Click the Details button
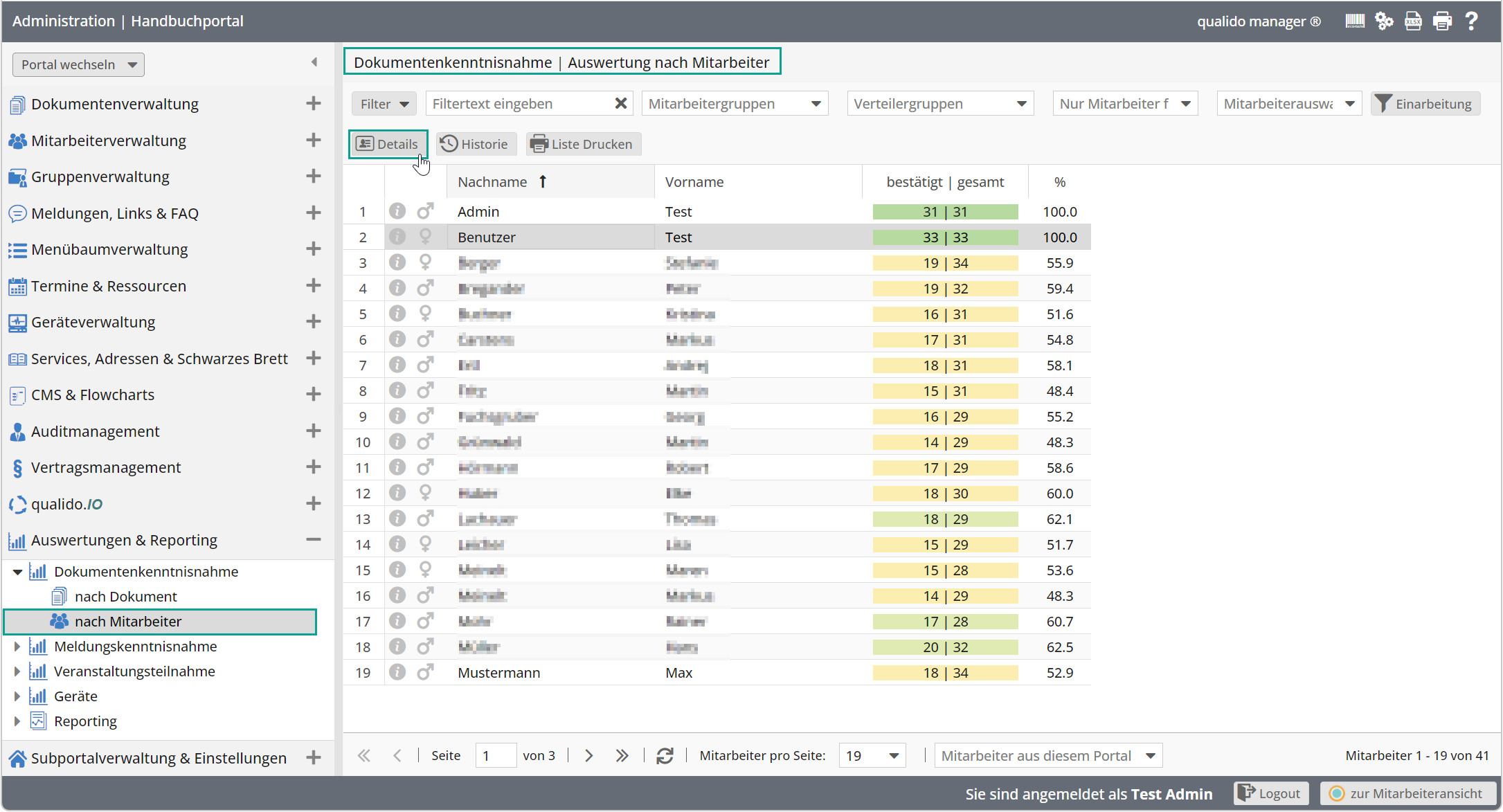Image resolution: width=1503 pixels, height=812 pixels. click(x=388, y=144)
